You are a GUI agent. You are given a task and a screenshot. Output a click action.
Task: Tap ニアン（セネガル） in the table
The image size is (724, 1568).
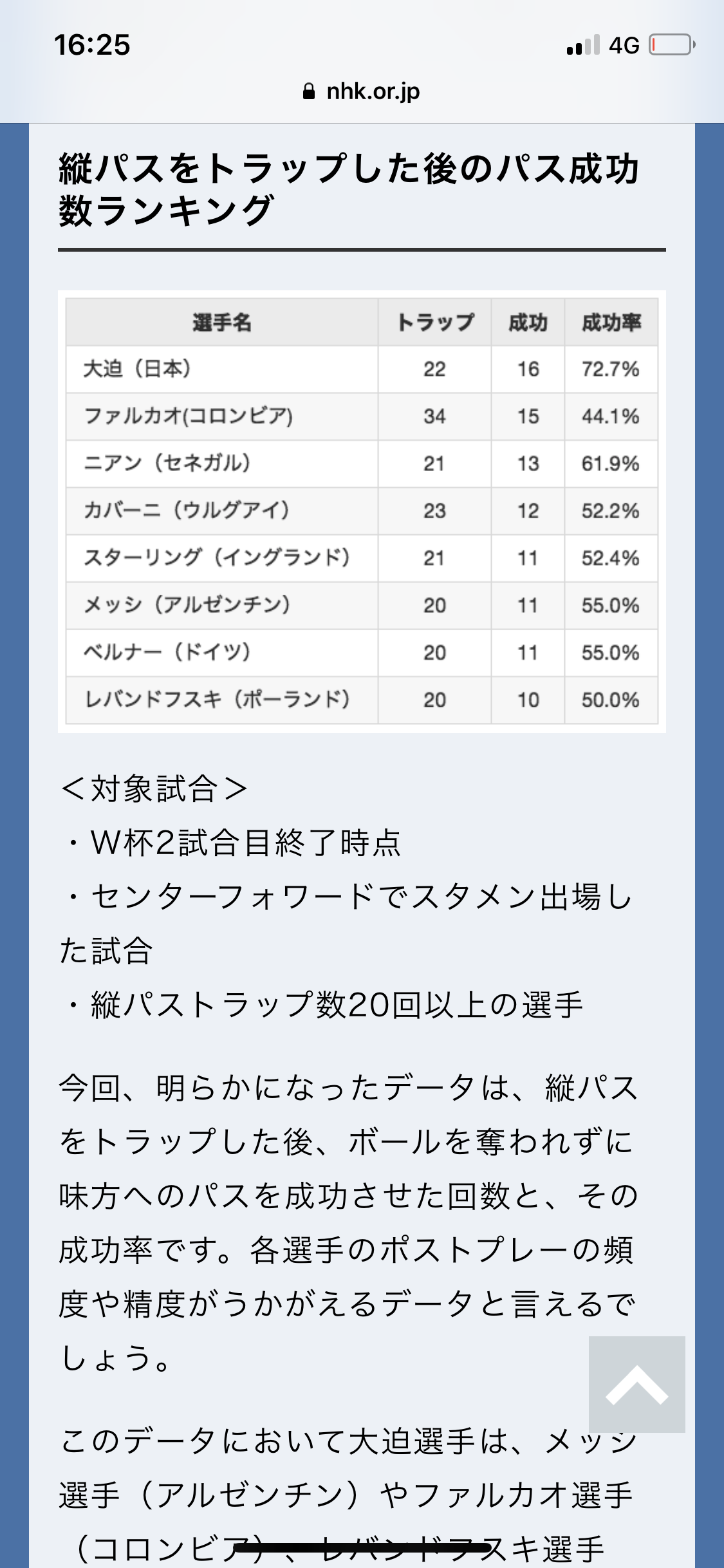pyautogui.click(x=167, y=463)
